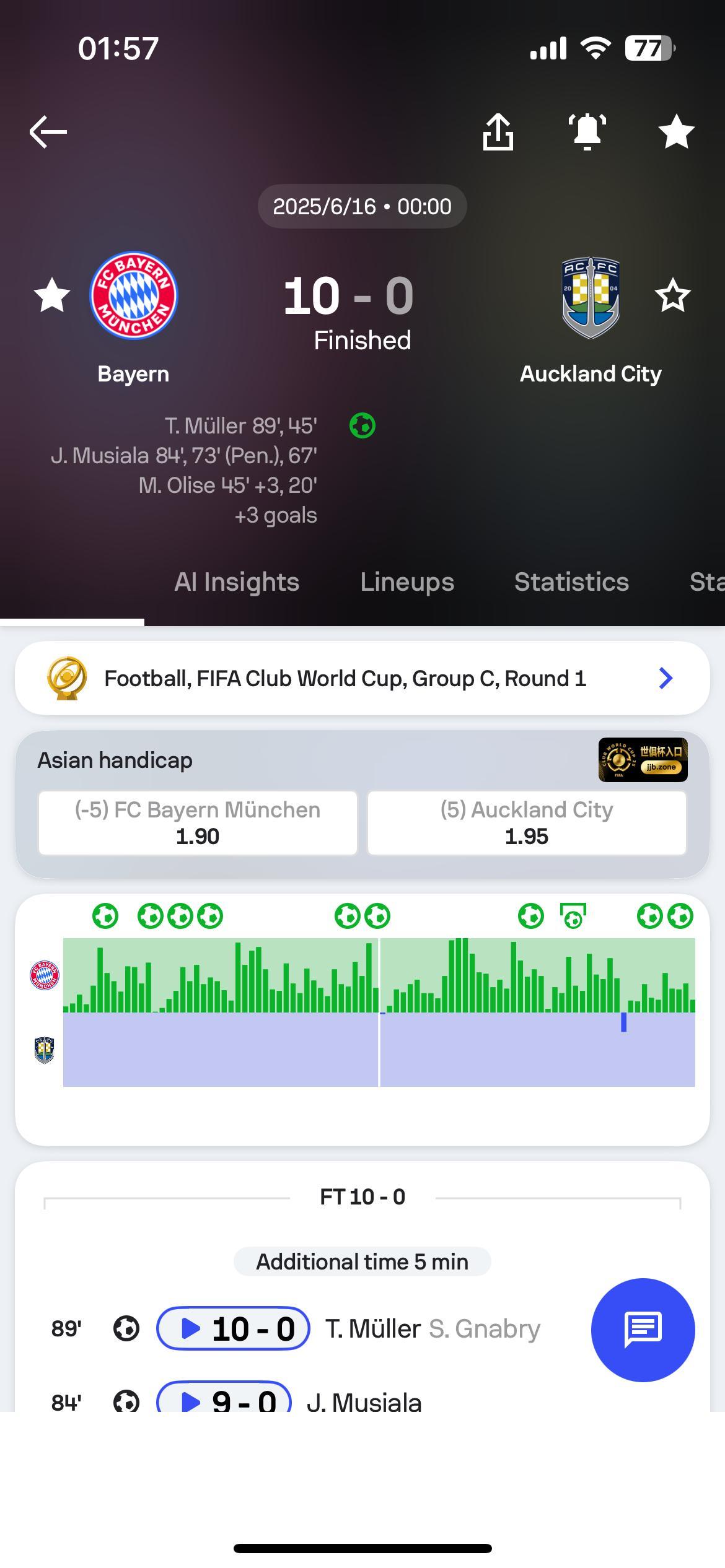Image resolution: width=725 pixels, height=1568 pixels.
Task: Select (-5) FC Bayern München 1.90 odds
Action: pyautogui.click(x=198, y=823)
